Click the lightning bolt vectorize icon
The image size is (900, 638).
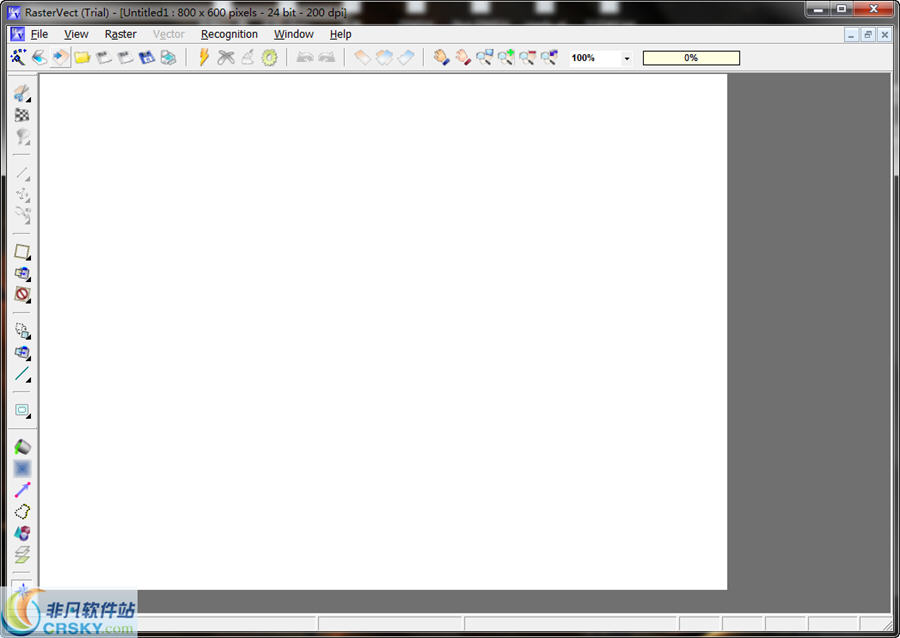click(x=204, y=58)
